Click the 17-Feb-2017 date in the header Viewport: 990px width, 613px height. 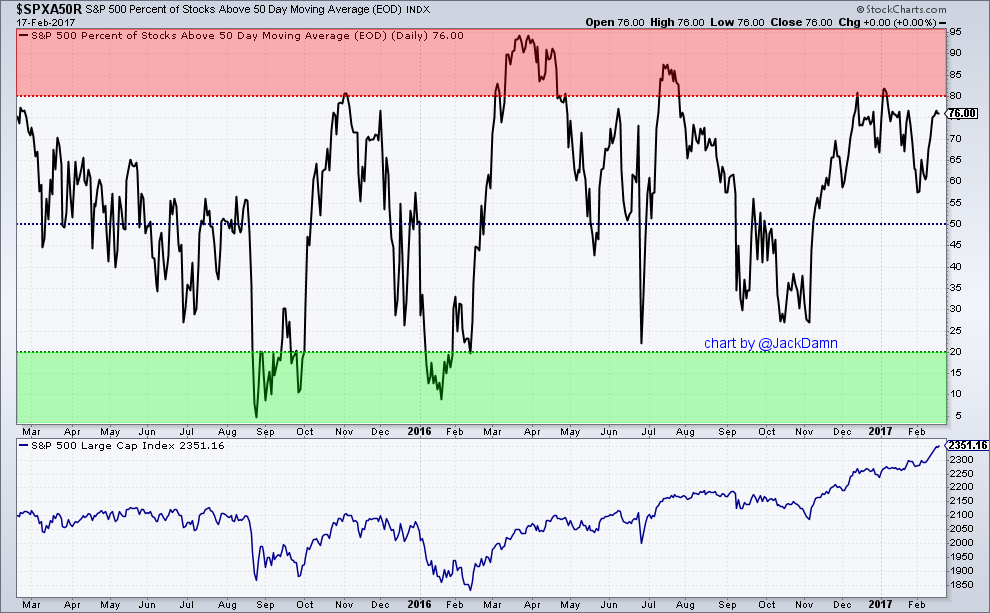45,22
